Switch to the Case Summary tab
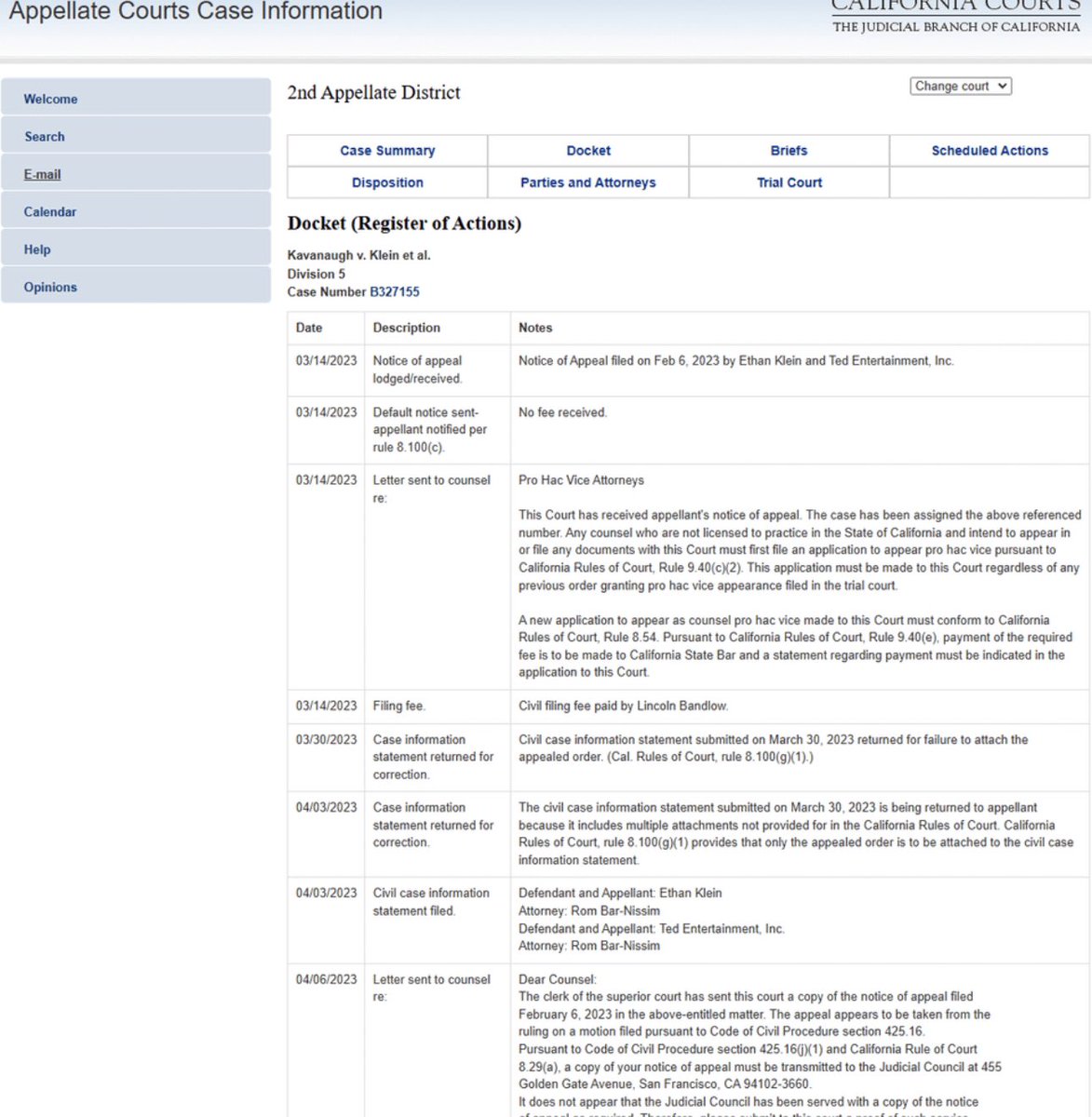The width and height of the screenshot is (1092, 1117). coord(387,151)
